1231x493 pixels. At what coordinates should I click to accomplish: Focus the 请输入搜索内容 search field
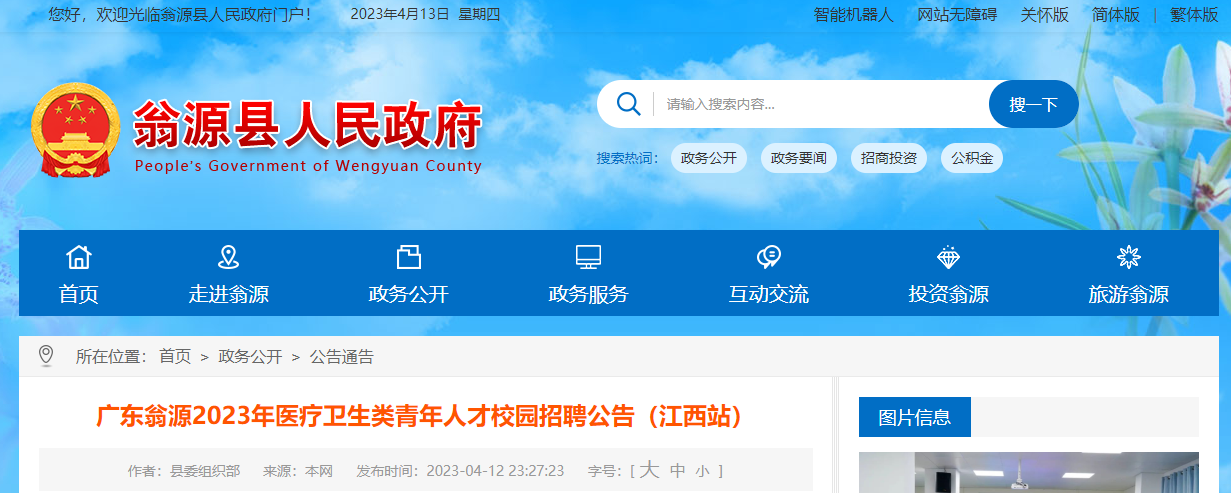[820, 104]
